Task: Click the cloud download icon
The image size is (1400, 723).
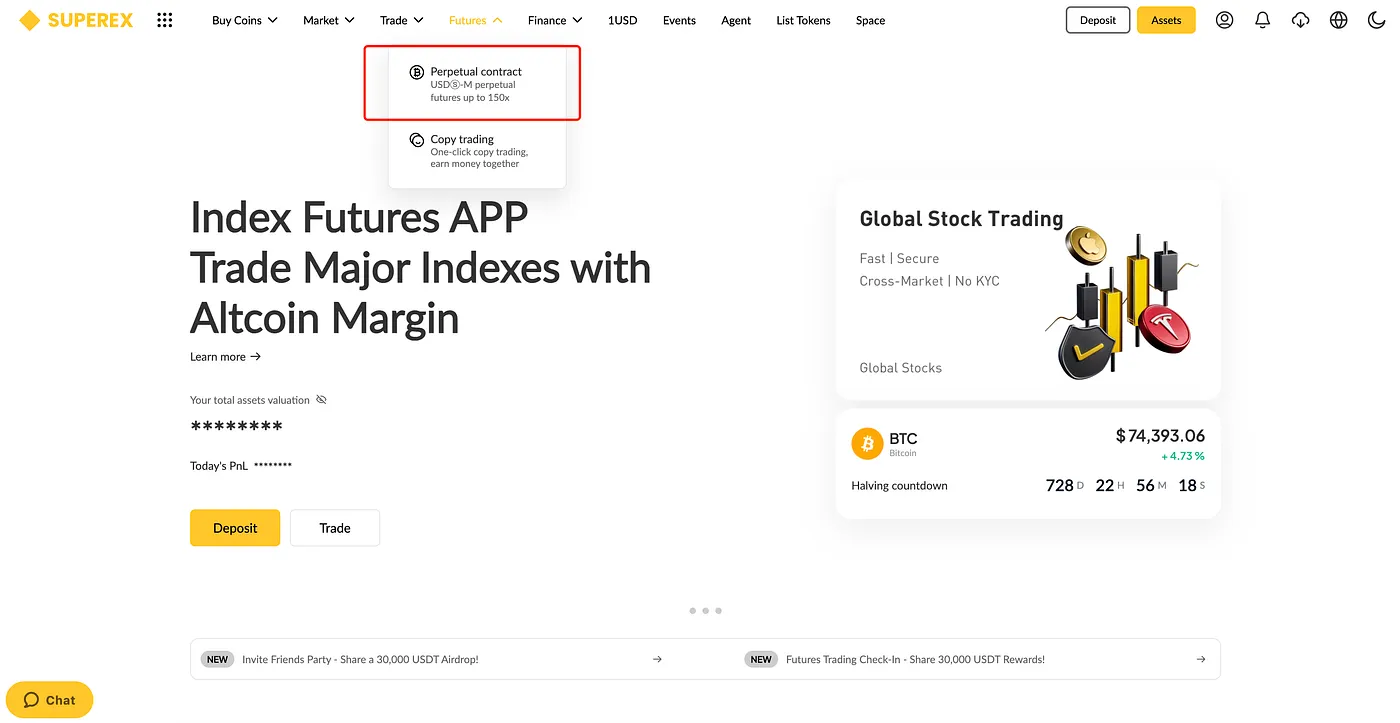Action: (x=1300, y=20)
